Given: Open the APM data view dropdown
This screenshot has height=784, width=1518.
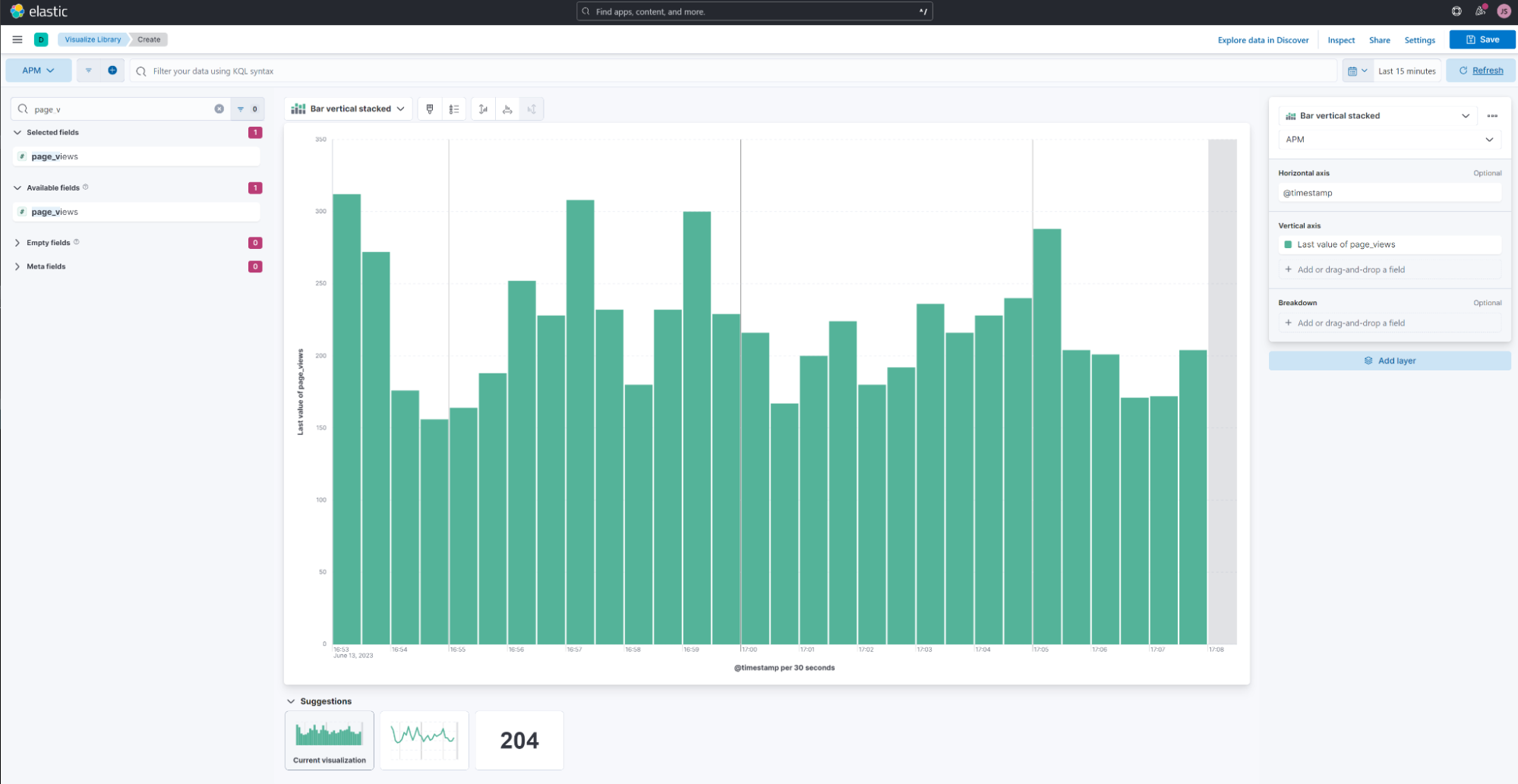Looking at the screenshot, I should pyautogui.click(x=38, y=71).
